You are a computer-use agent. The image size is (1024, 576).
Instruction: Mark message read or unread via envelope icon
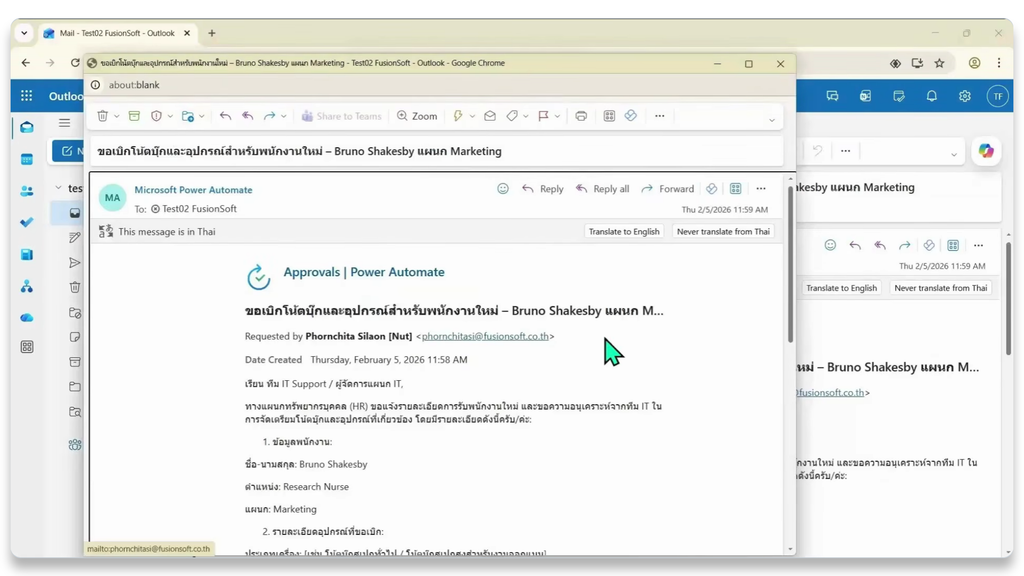(x=490, y=116)
